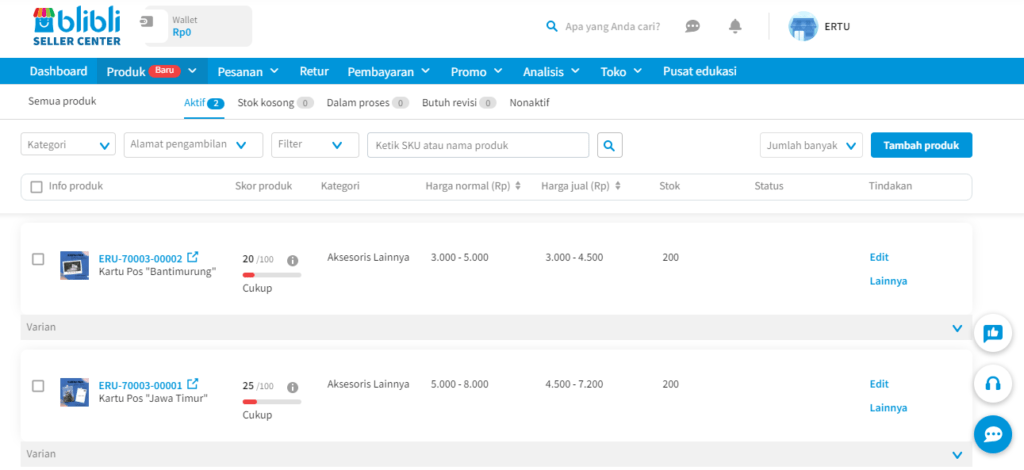This screenshot has width=1024, height=470.
Task: Open the live chat bubble floating button
Action: tap(992, 434)
